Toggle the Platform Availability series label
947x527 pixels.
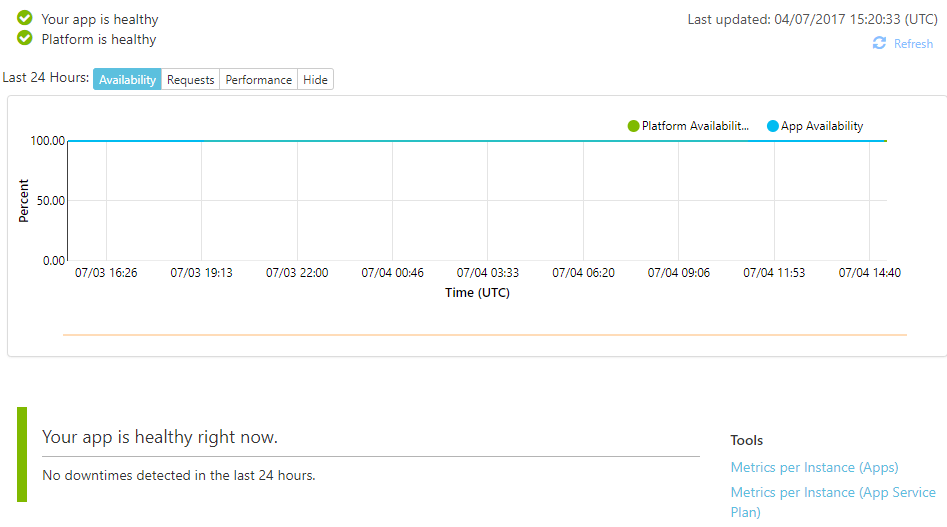point(695,126)
